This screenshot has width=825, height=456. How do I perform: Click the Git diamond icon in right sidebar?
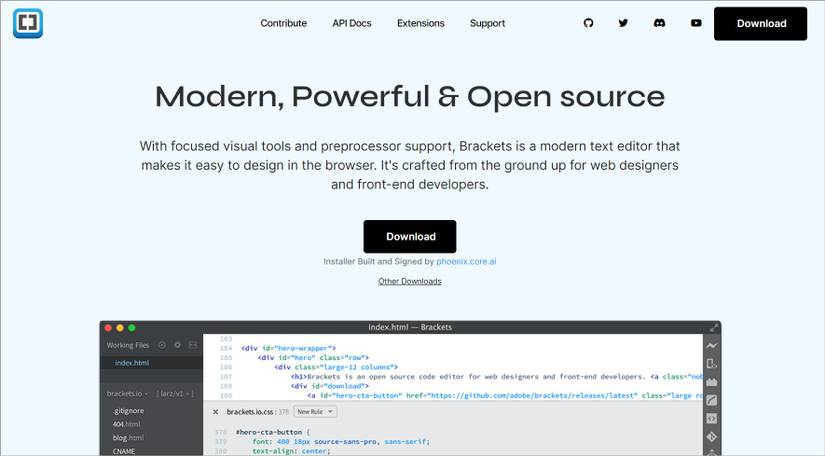tap(712, 436)
